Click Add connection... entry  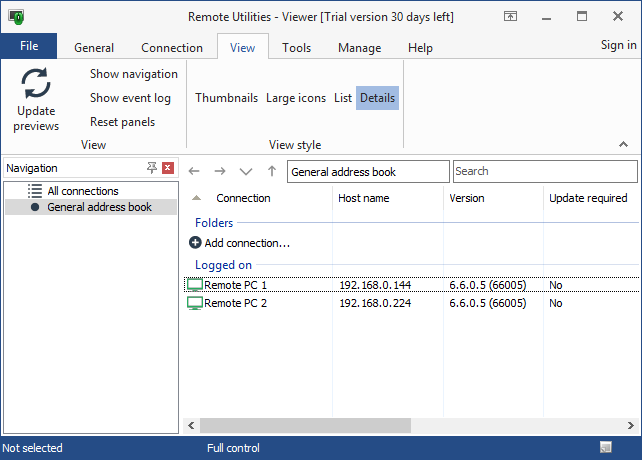pos(247,243)
